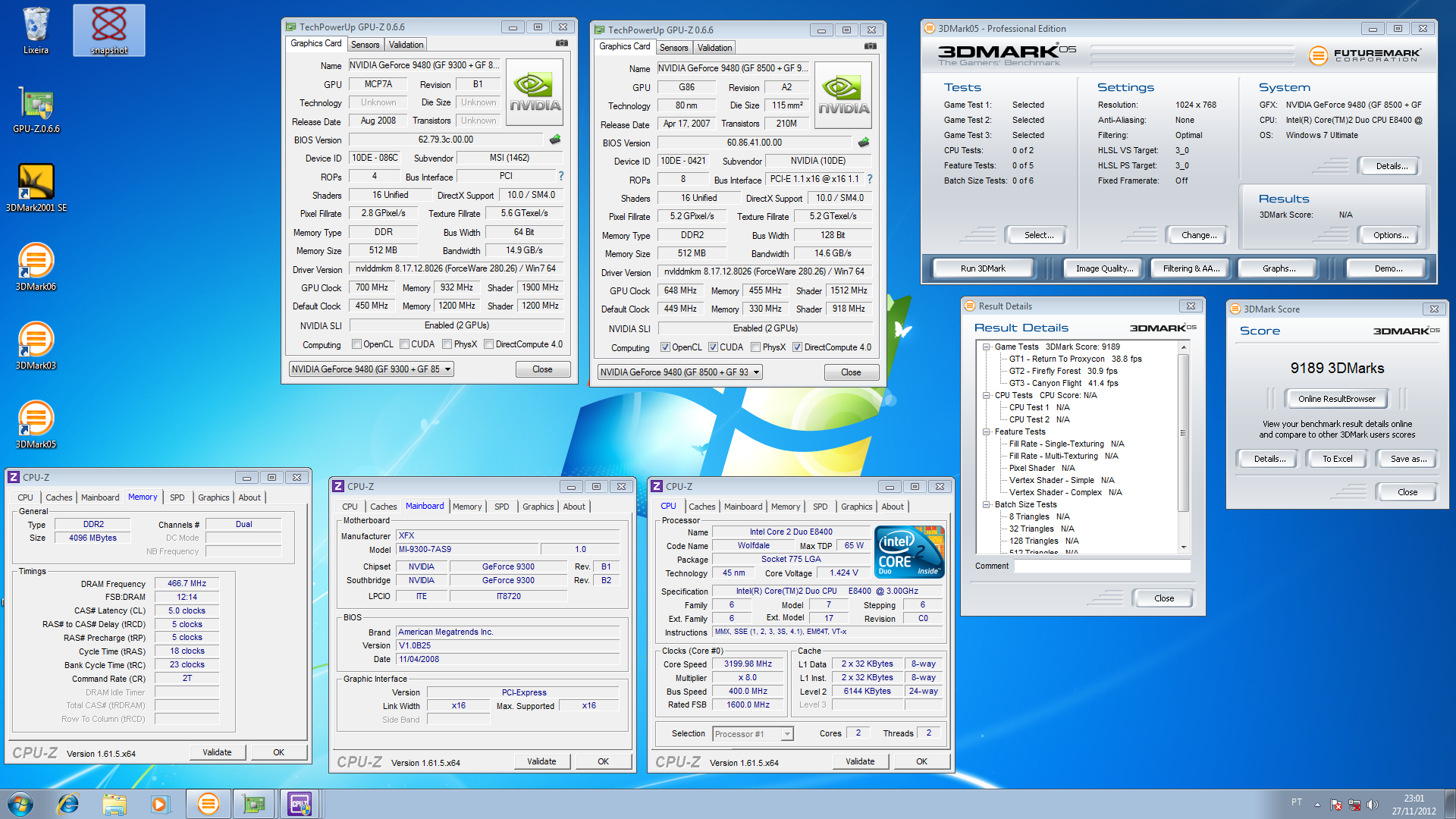This screenshot has width=1456, height=819.
Task: Open Internet Explorer from taskbar
Action: click(x=68, y=804)
